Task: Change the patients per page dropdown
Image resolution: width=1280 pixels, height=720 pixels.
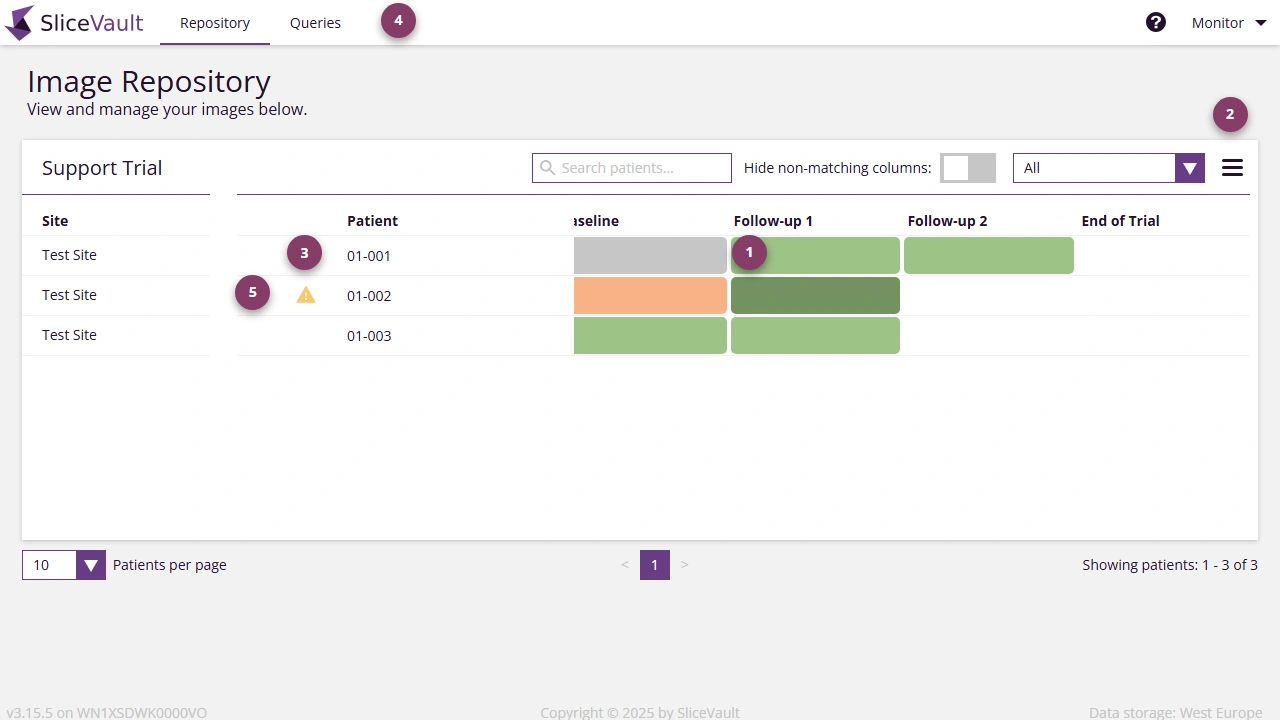Action: pyautogui.click(x=63, y=564)
